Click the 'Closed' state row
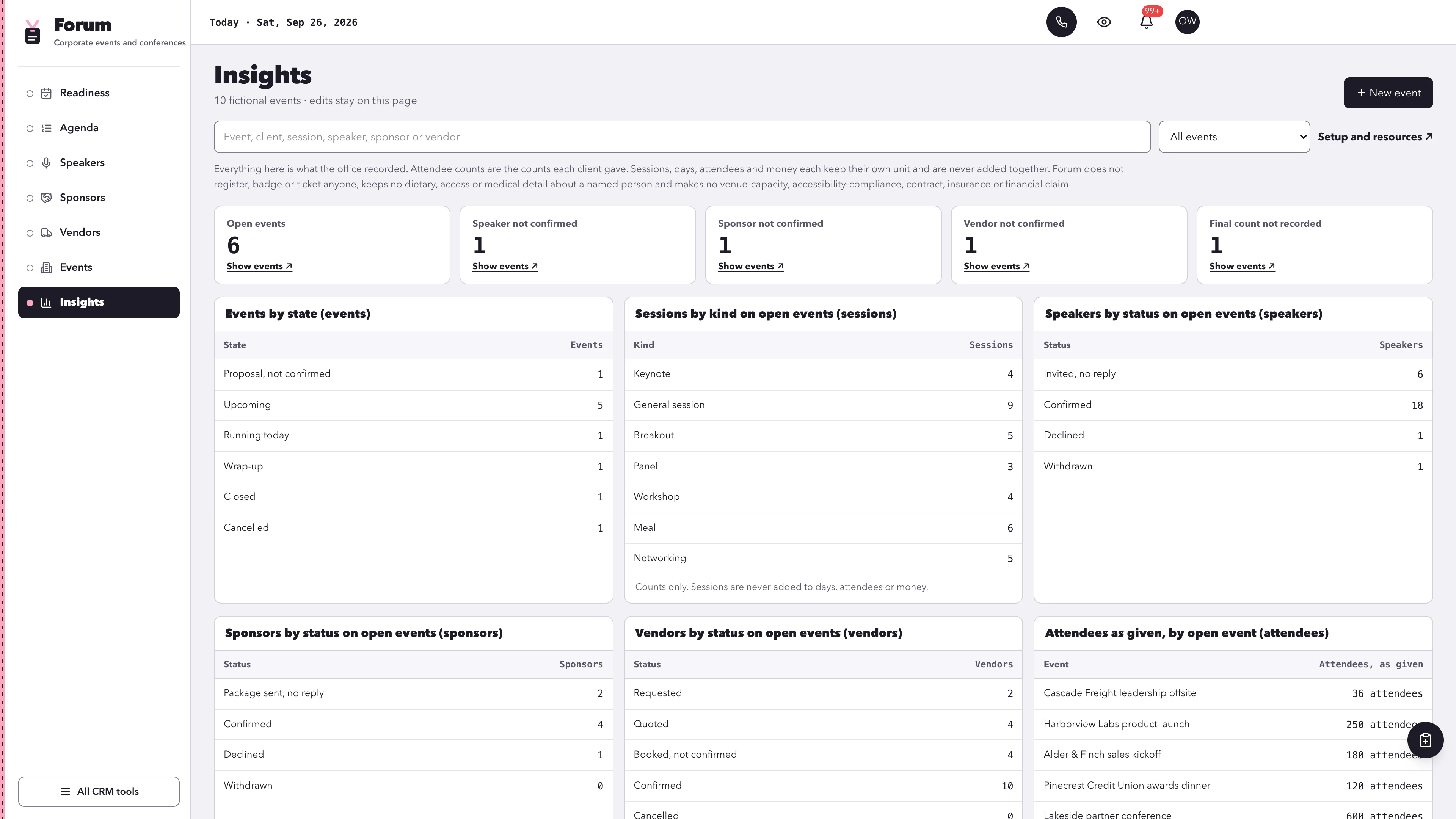Viewport: 1456px width, 819px height. pos(413,497)
